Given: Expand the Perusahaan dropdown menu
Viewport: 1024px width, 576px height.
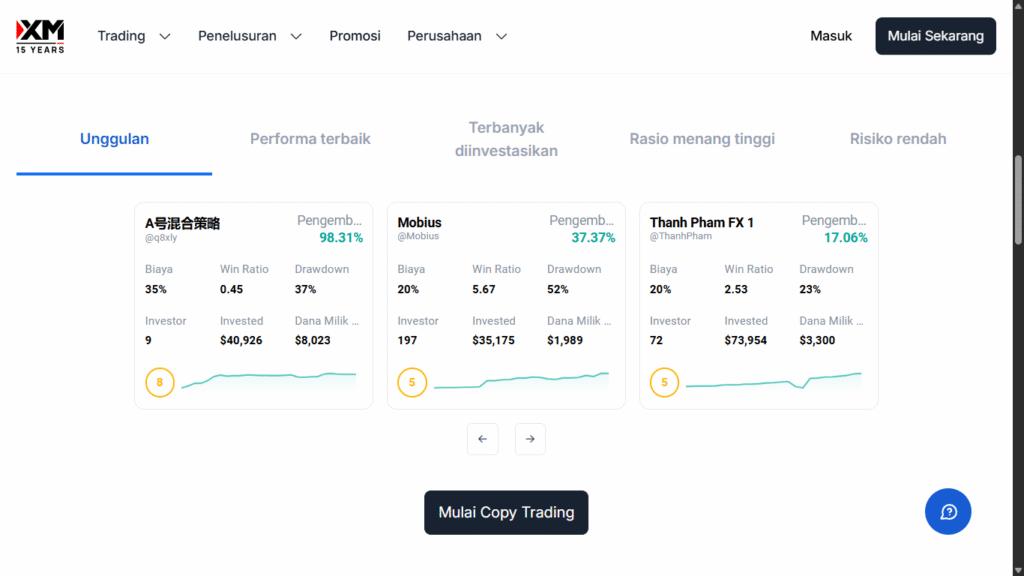Looking at the screenshot, I should point(457,36).
